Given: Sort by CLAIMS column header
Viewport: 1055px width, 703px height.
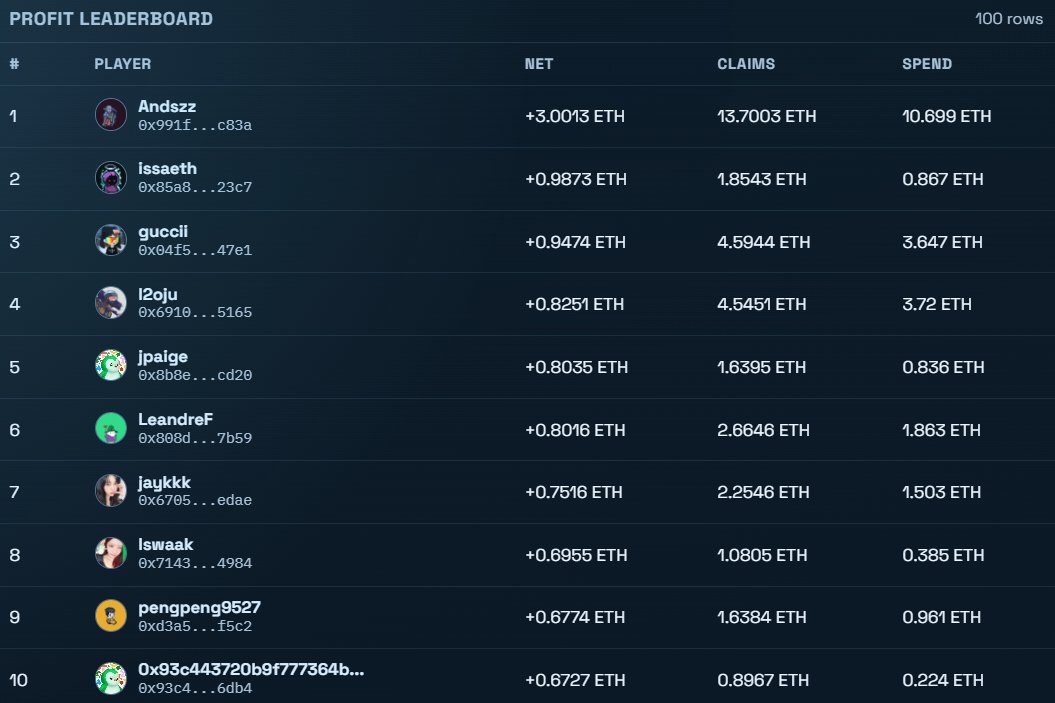Looking at the screenshot, I should click(745, 64).
